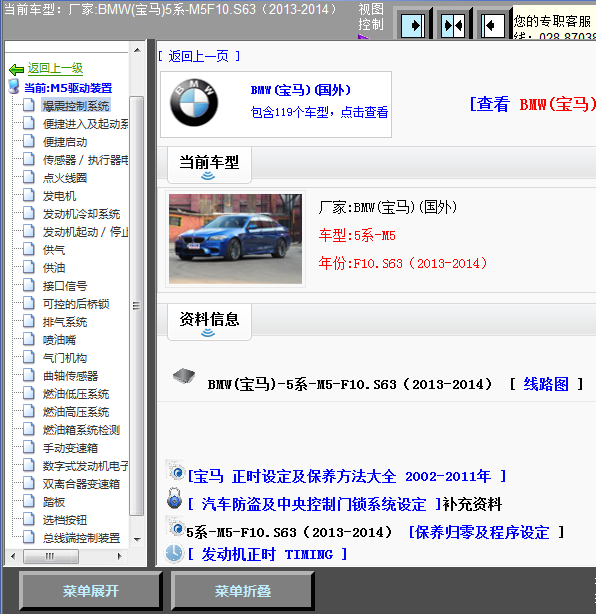Open the 排气系统 tree item
596x614 pixels.
coord(65,322)
